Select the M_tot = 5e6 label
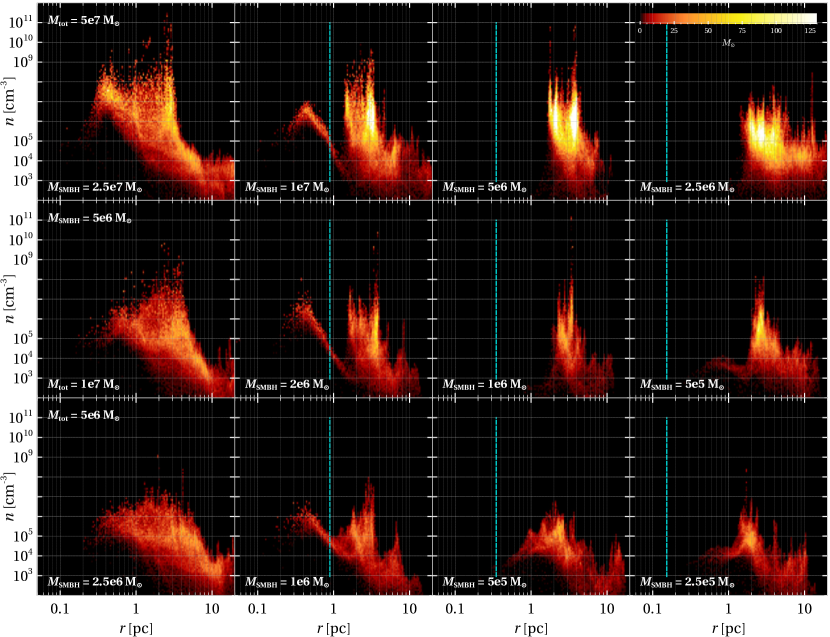 tap(83, 415)
